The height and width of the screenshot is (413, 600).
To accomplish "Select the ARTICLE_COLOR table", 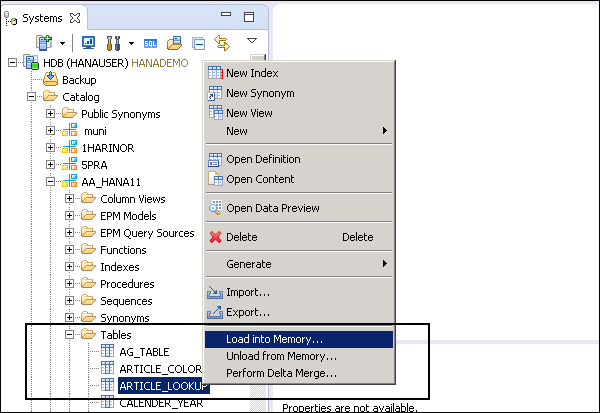I will pyautogui.click(x=161, y=369).
